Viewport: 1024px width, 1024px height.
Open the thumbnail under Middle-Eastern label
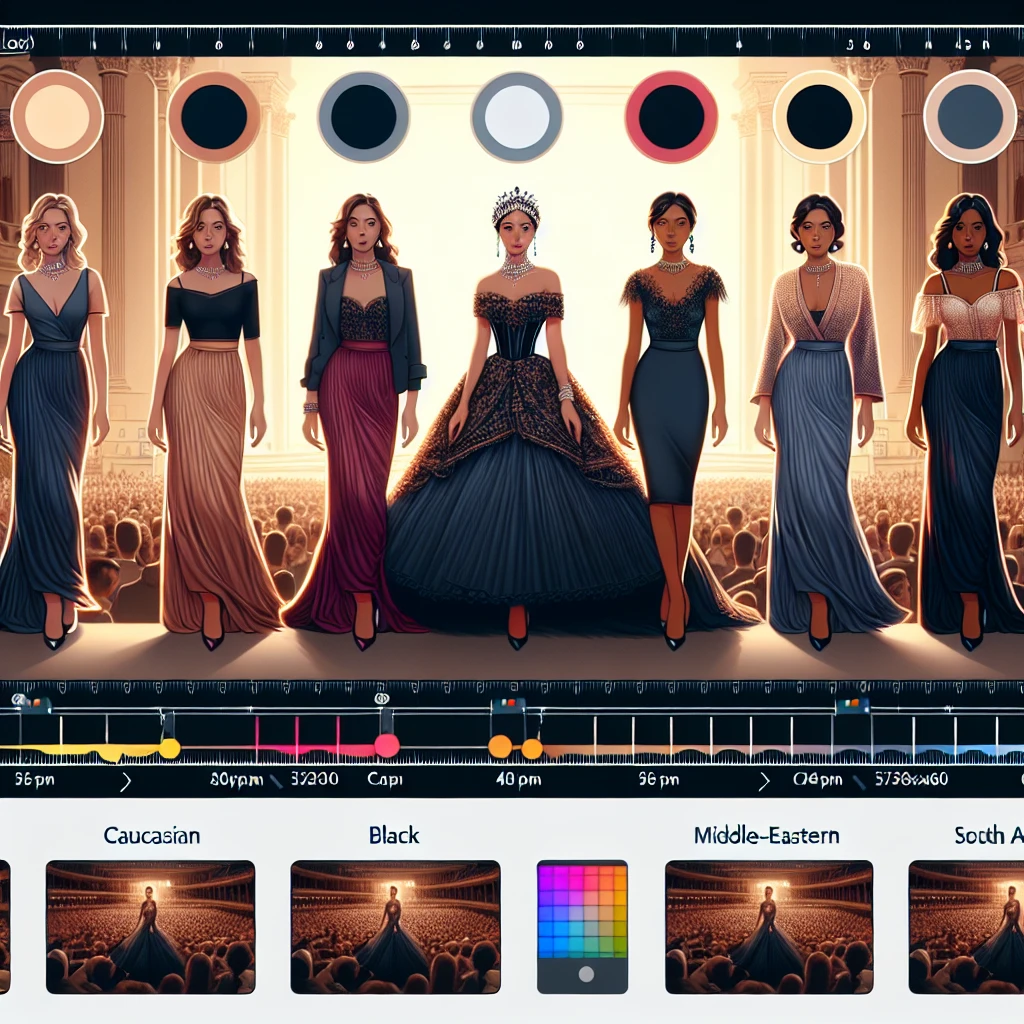tap(769, 927)
